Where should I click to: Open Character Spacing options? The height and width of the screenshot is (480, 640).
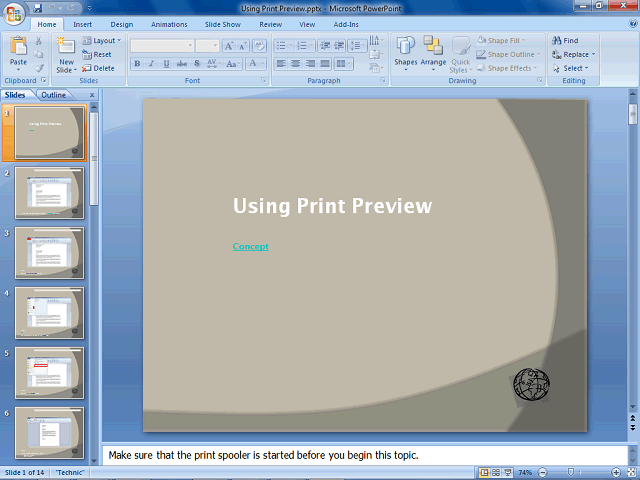(213, 64)
